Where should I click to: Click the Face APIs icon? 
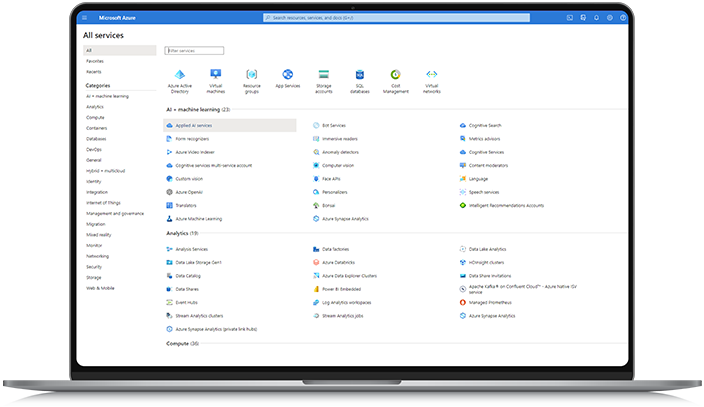pos(316,179)
